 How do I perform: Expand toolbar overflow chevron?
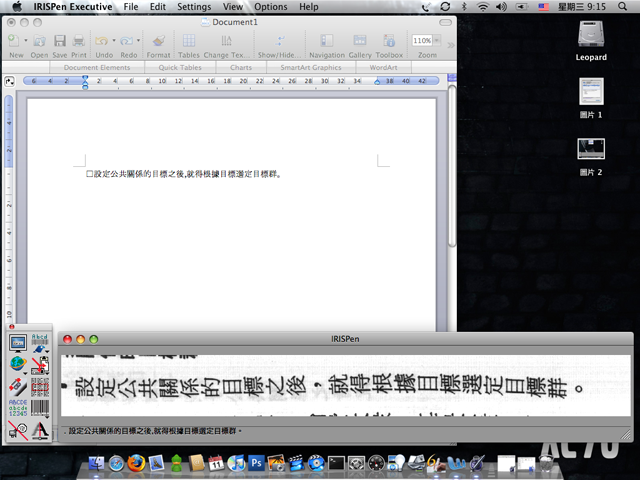(451, 45)
